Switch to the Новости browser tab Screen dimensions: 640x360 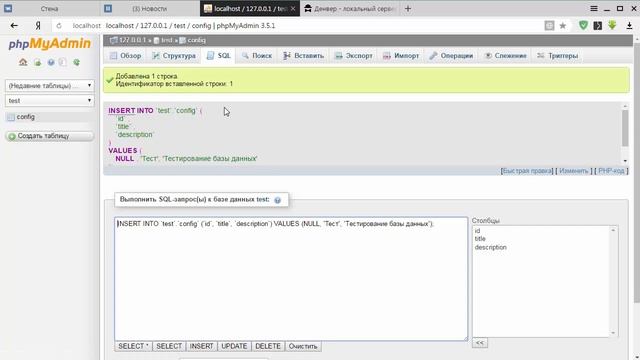tap(149, 9)
